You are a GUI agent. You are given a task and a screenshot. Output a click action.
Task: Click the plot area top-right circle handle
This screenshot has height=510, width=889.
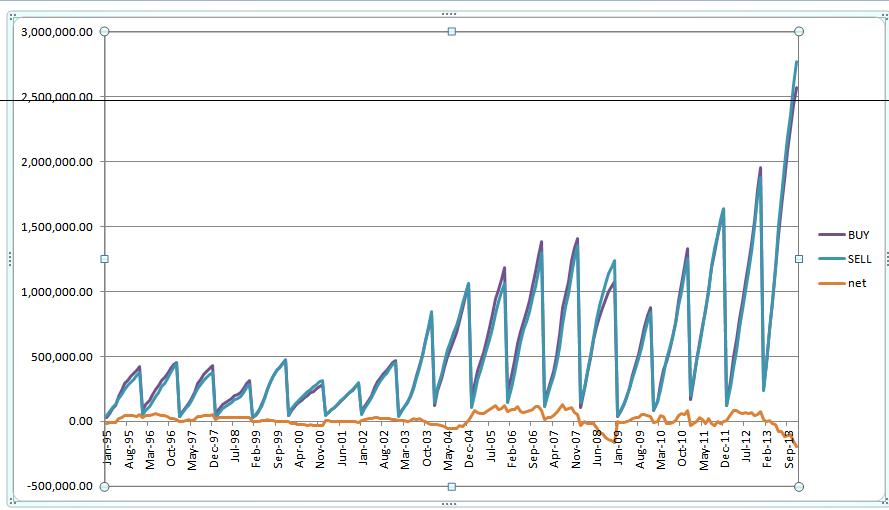click(x=799, y=31)
